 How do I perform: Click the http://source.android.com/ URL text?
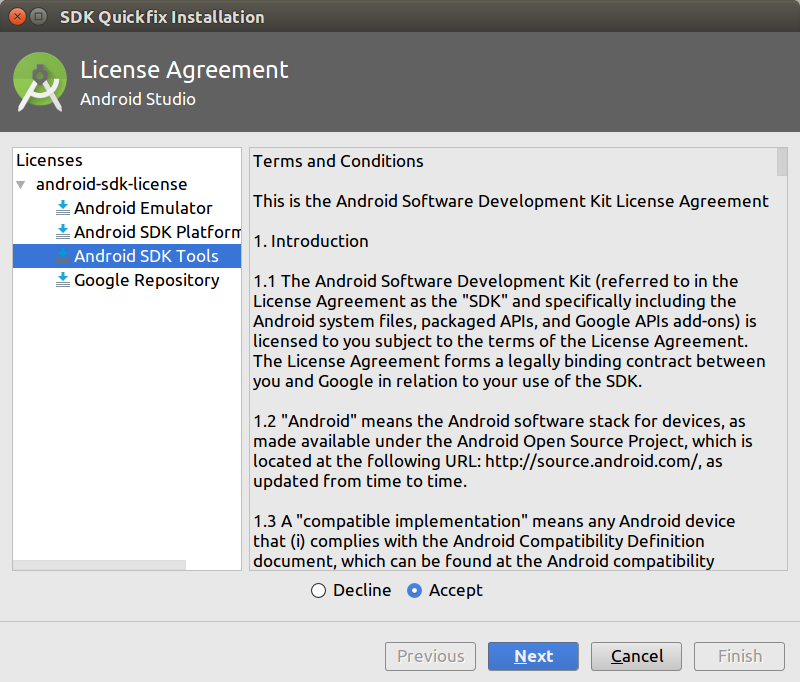click(591, 461)
